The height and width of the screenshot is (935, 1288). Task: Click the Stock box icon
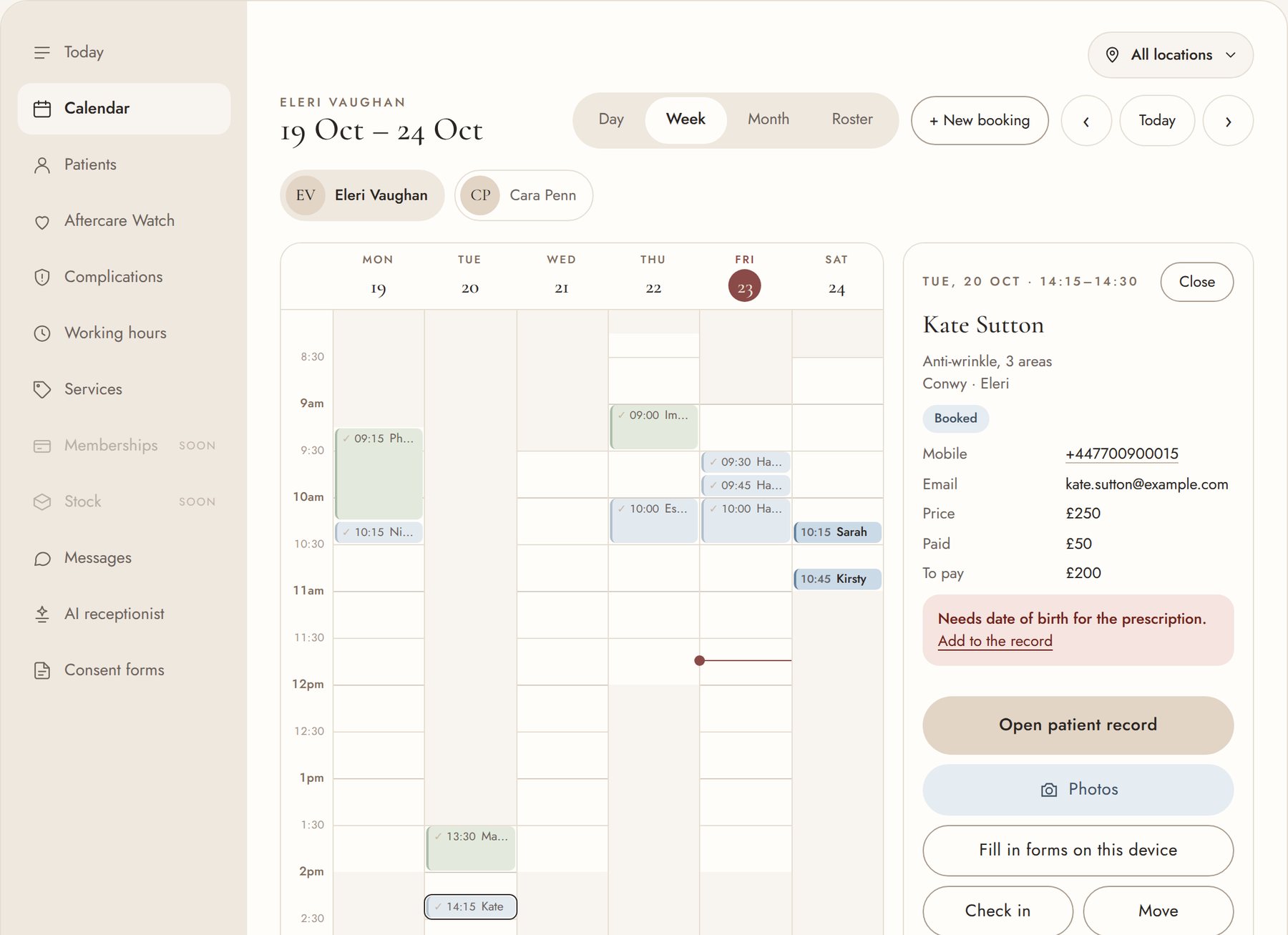coord(42,502)
